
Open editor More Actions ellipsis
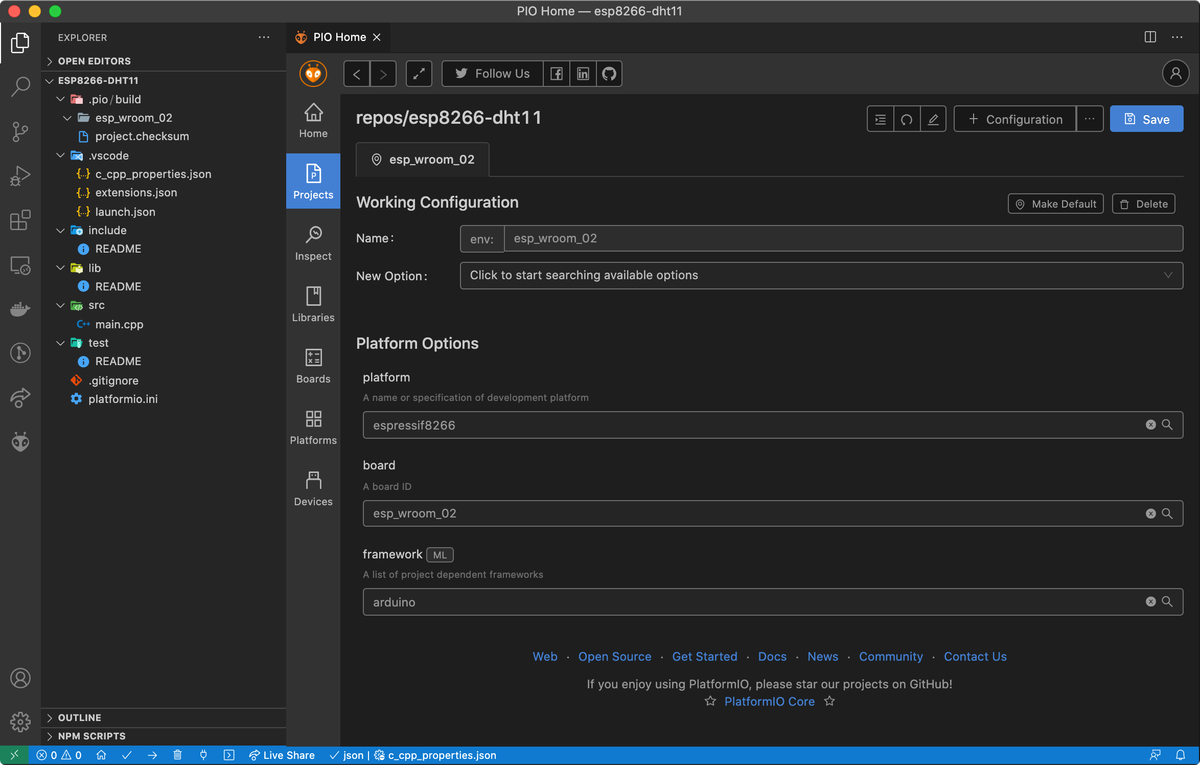(1178, 37)
